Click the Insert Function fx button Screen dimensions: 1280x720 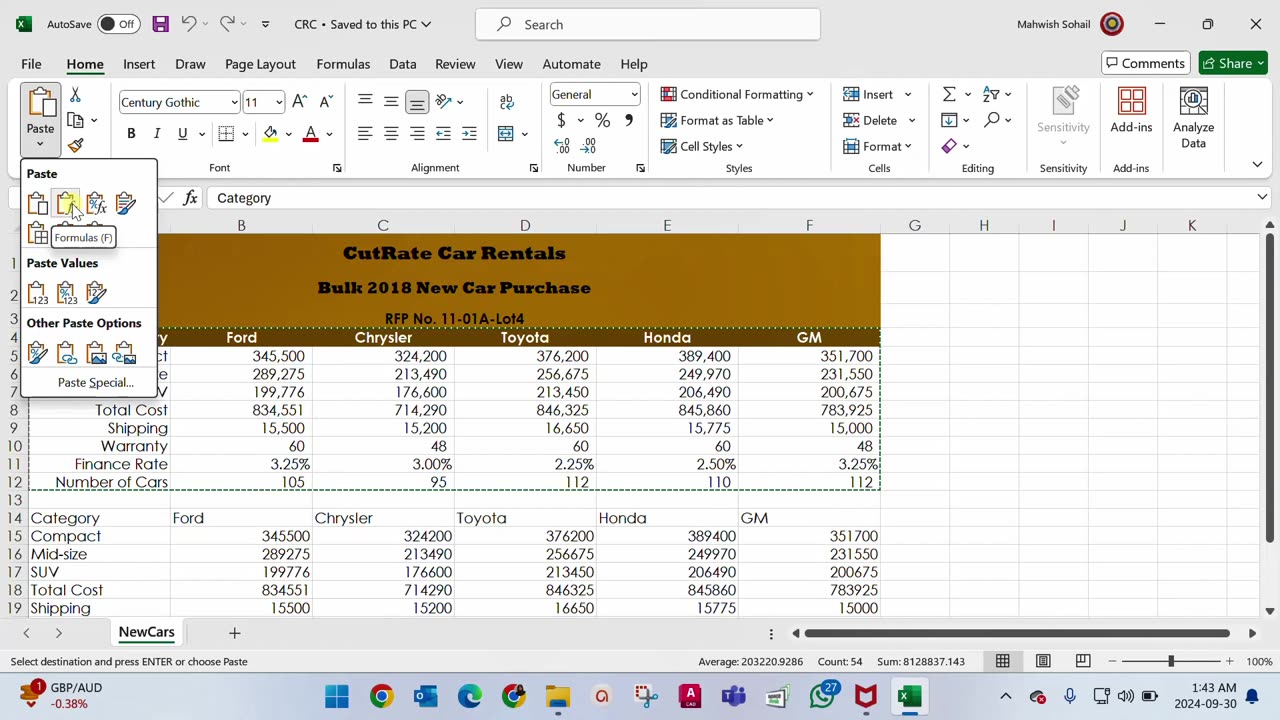(x=190, y=198)
